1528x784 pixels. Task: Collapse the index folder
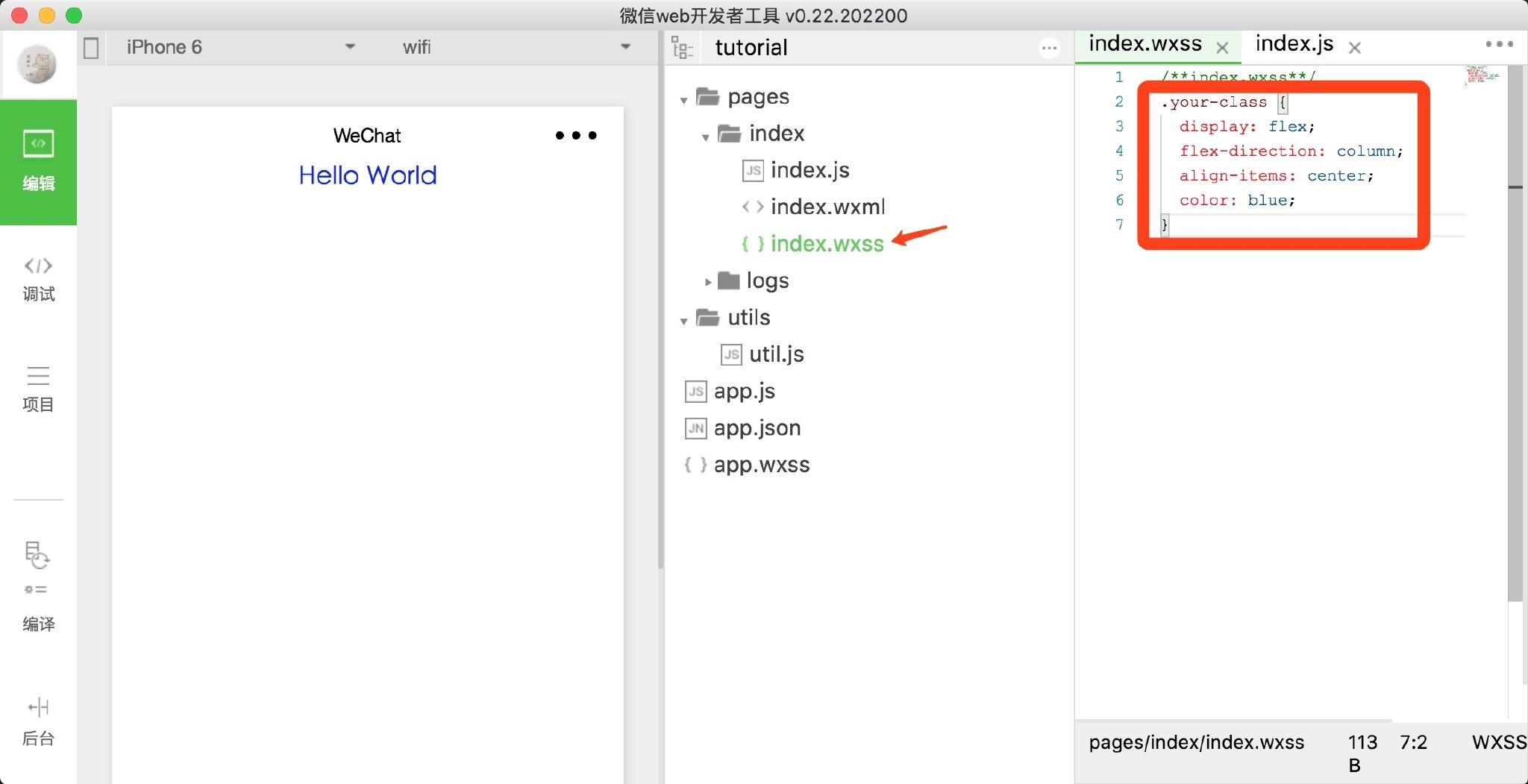click(705, 137)
